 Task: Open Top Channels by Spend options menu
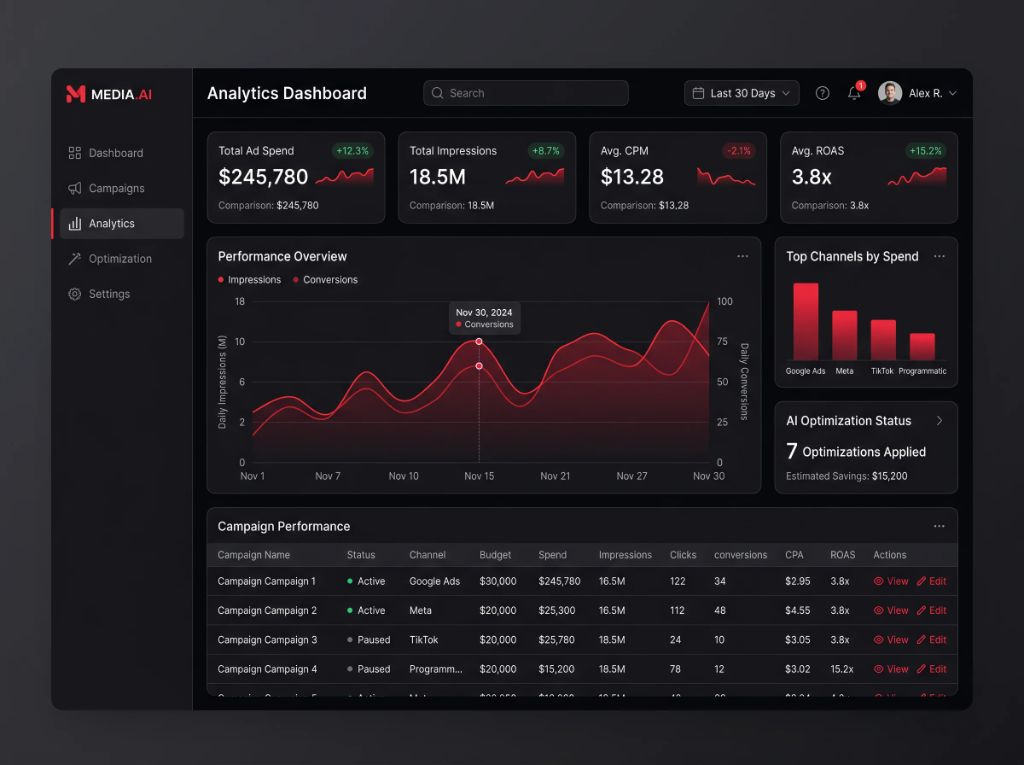tap(939, 256)
